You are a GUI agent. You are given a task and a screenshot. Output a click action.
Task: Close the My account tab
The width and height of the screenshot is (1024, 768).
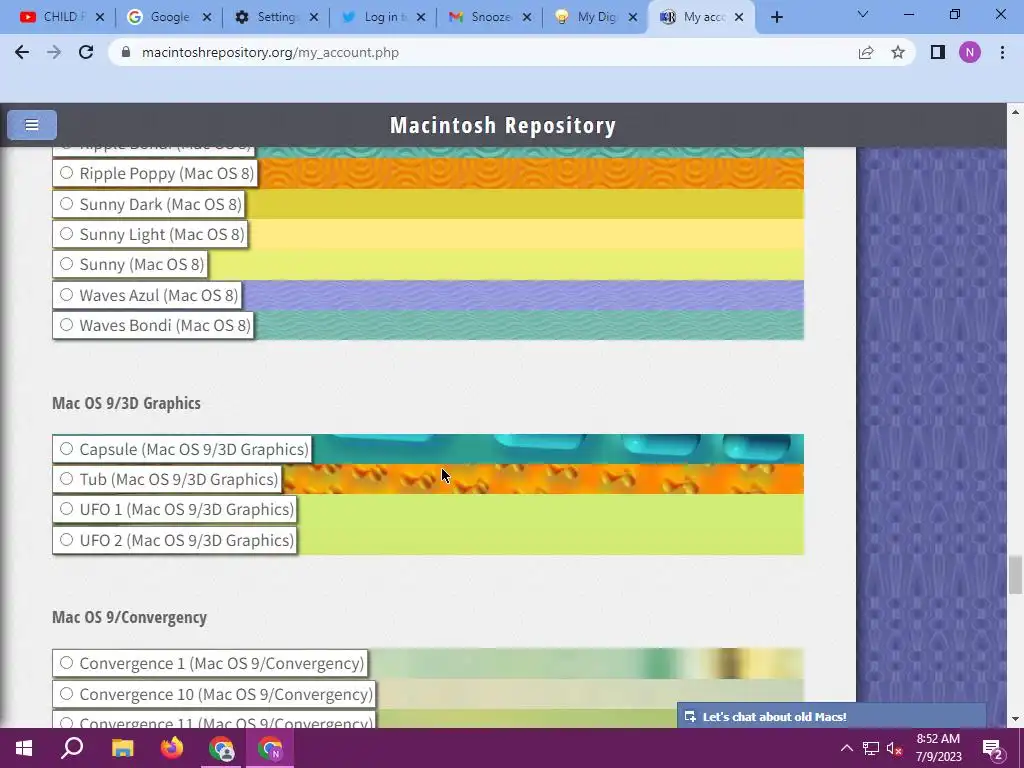pos(739,17)
